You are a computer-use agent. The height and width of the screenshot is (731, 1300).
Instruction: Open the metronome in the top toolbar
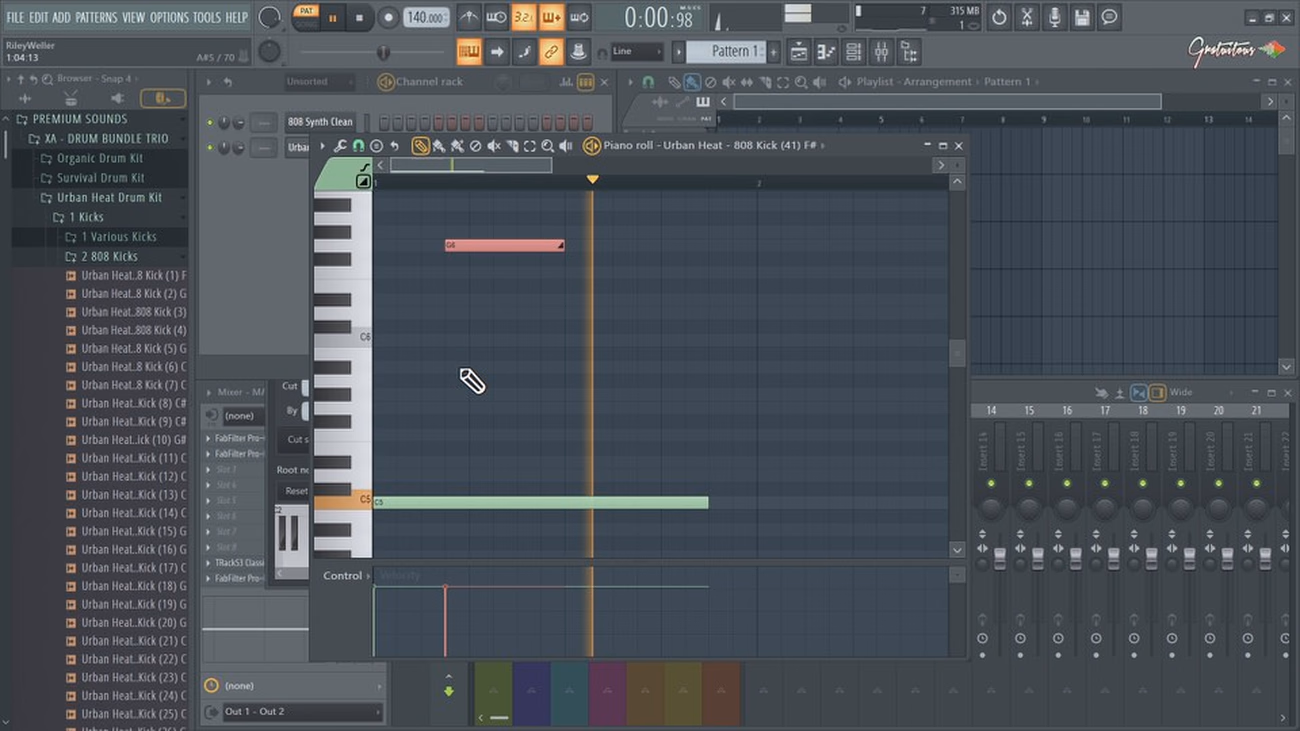point(469,18)
